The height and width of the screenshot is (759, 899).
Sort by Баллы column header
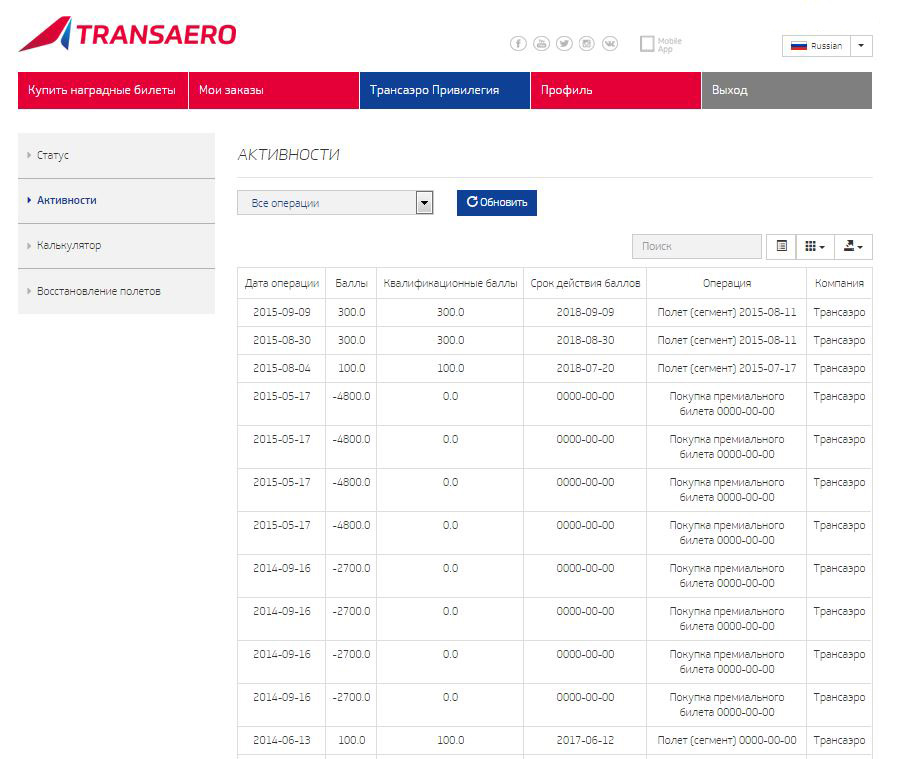[351, 283]
